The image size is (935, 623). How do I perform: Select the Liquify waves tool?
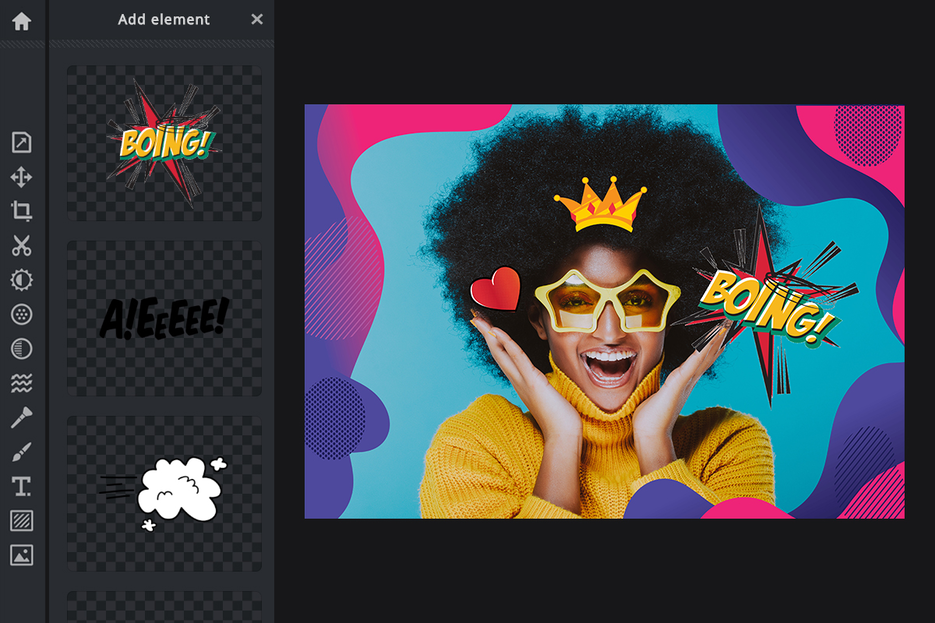(x=22, y=382)
